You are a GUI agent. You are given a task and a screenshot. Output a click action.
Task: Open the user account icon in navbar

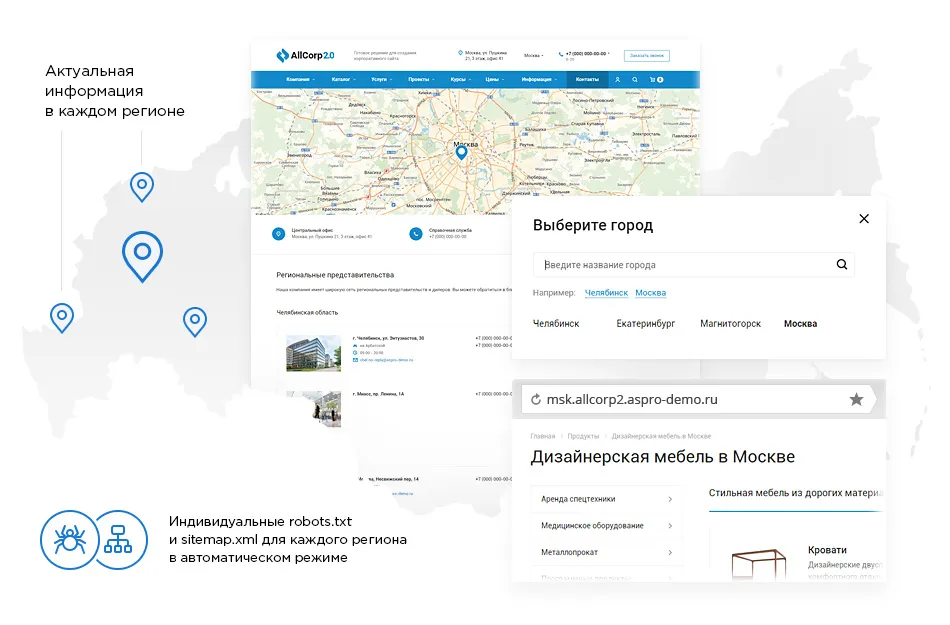click(x=618, y=79)
